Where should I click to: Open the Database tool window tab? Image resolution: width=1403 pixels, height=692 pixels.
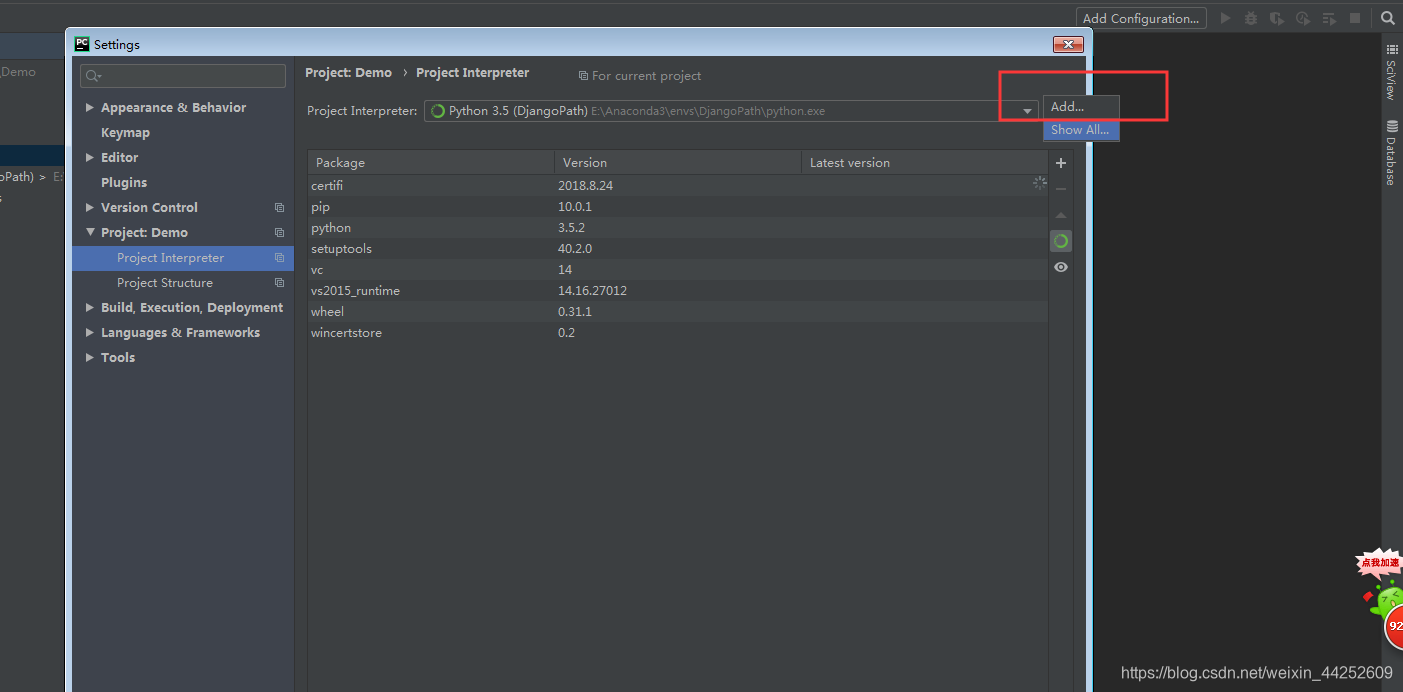[x=1391, y=152]
